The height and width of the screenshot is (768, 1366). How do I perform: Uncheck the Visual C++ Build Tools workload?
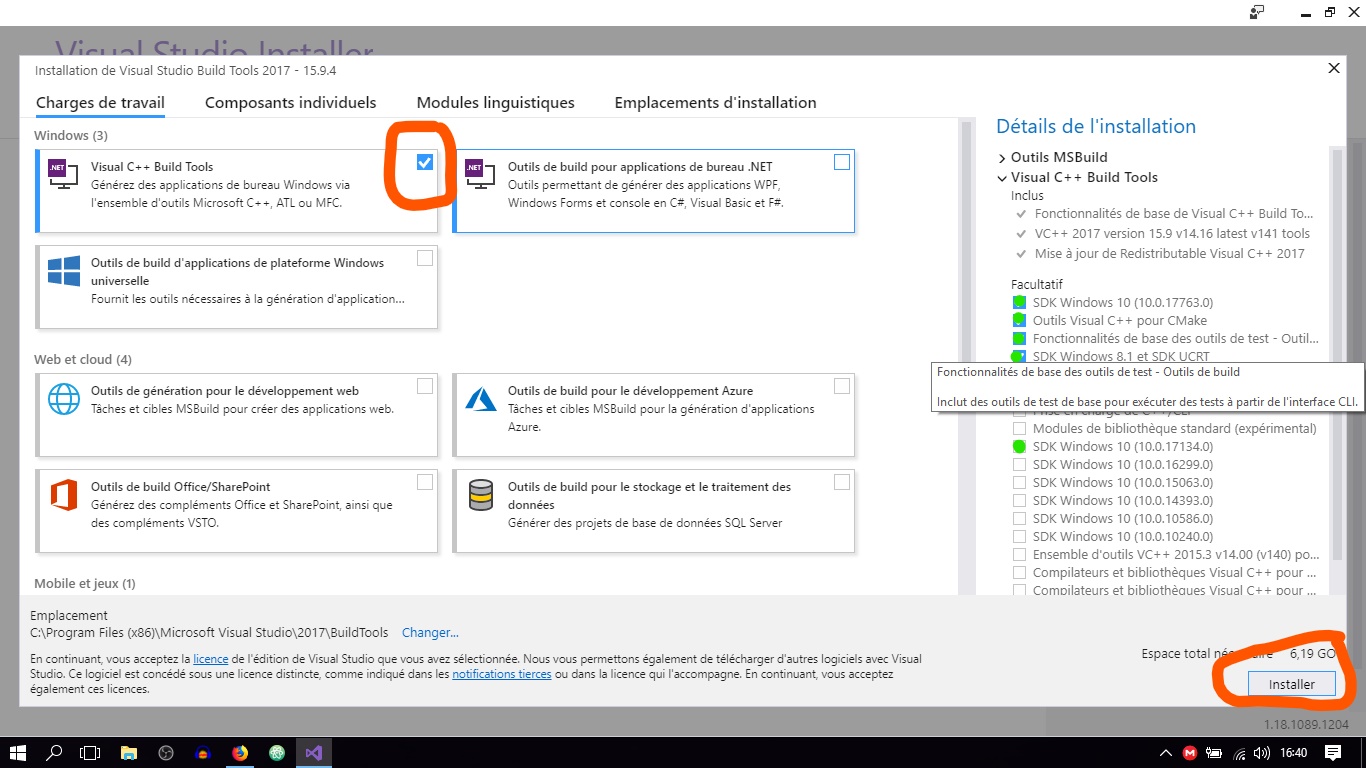425,162
